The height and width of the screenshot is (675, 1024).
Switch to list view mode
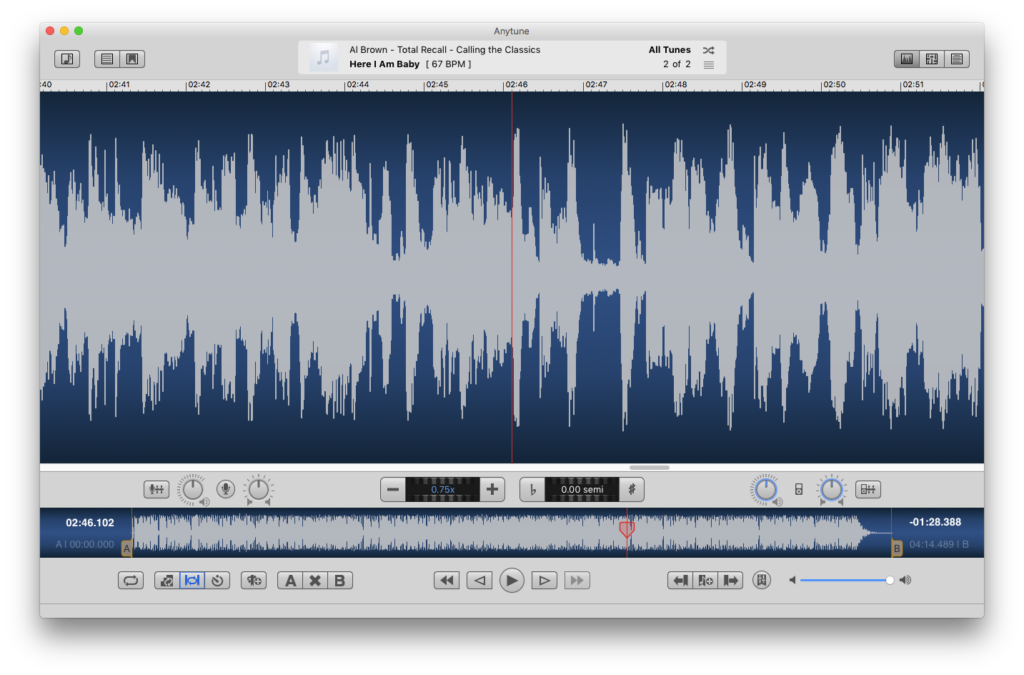957,59
